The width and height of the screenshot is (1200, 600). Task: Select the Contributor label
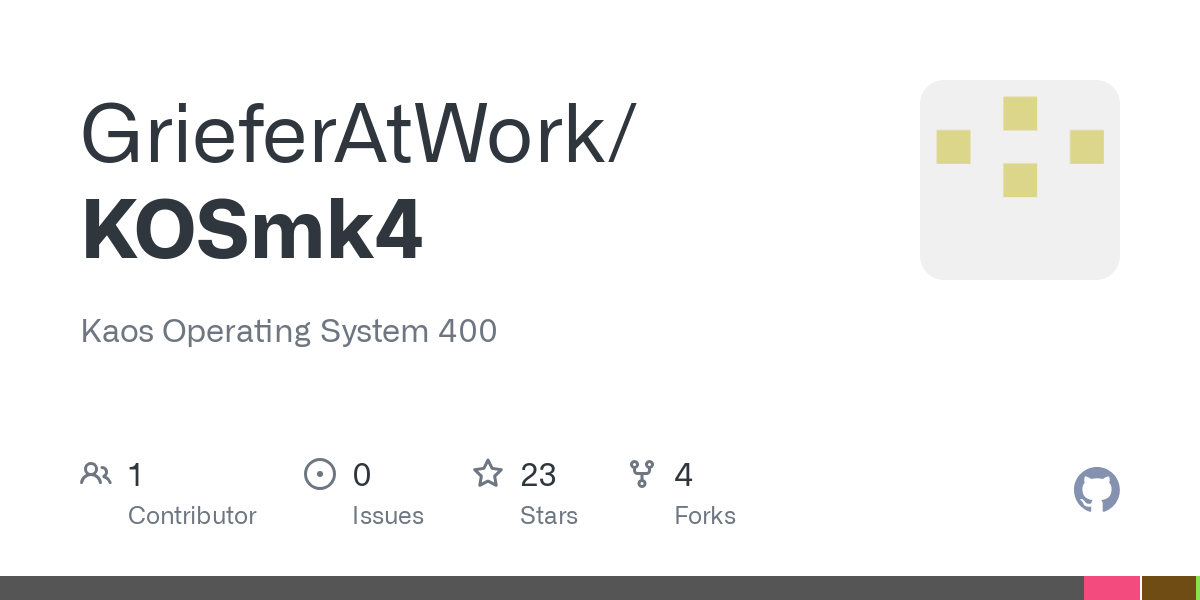[x=192, y=516]
